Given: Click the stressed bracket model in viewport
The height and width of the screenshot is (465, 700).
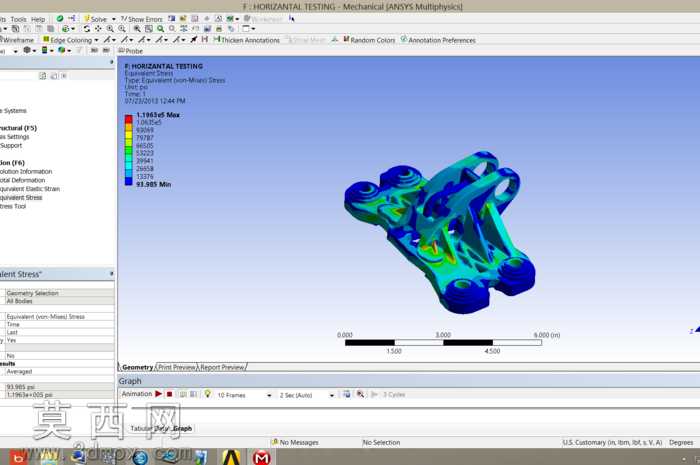Looking at the screenshot, I should pyautogui.click(x=440, y=232).
